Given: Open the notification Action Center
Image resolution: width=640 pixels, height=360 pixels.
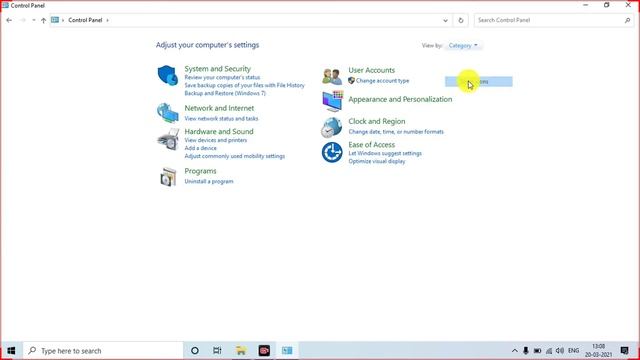Looking at the screenshot, I should click(624, 351).
